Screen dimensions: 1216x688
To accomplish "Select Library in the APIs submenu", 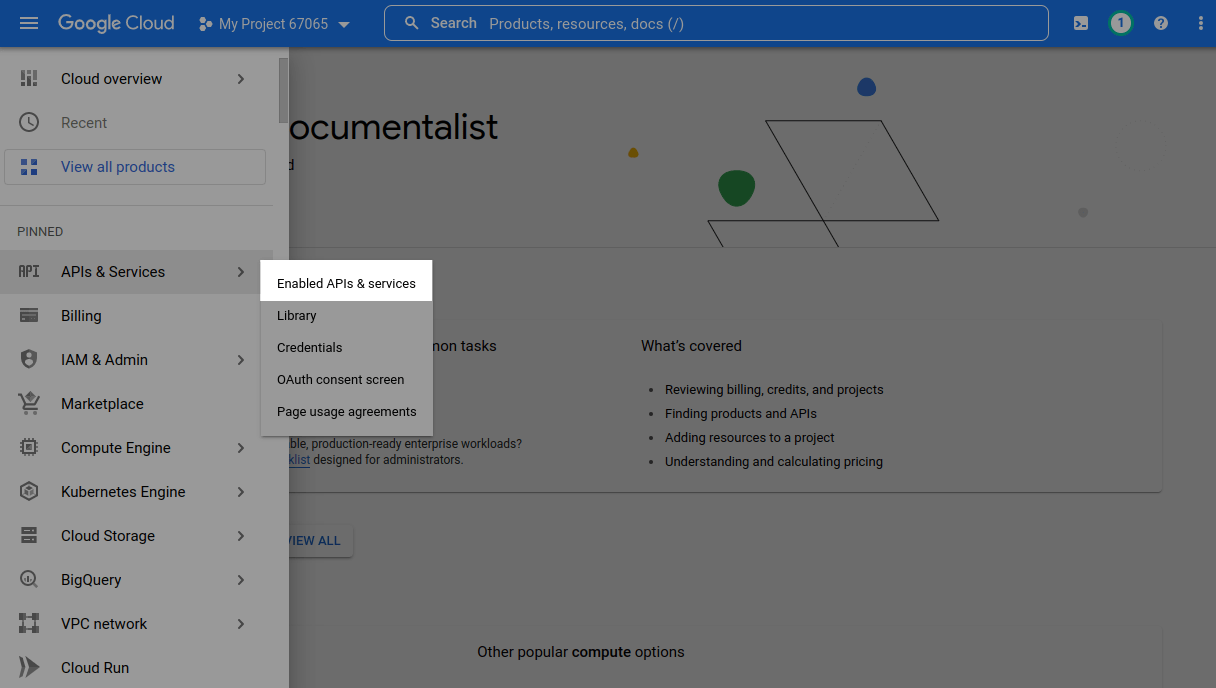I will (x=346, y=316).
